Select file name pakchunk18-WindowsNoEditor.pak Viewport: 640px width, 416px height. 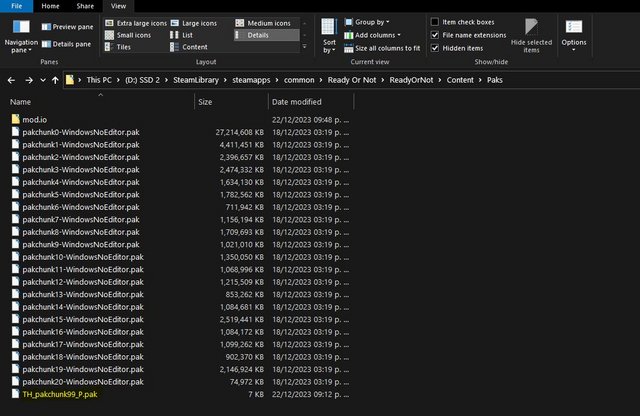point(83,357)
